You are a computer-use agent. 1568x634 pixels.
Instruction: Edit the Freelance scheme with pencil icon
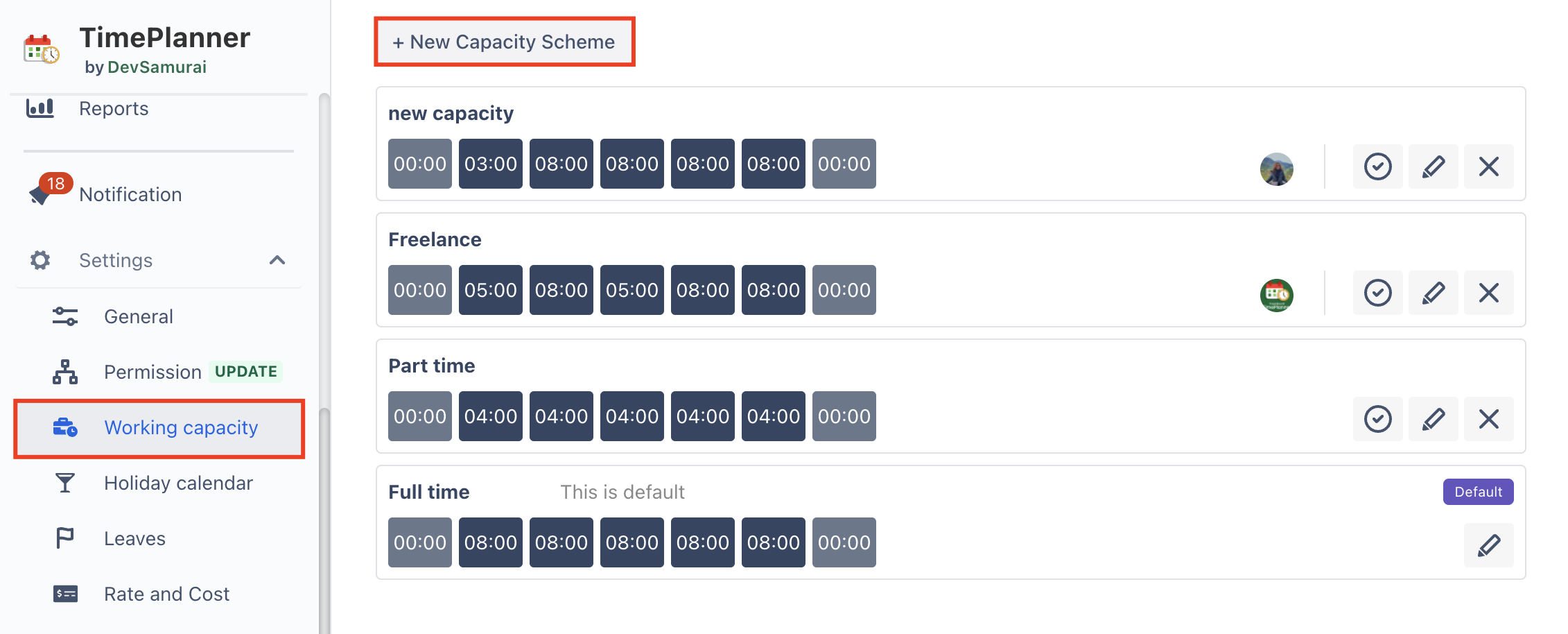pyautogui.click(x=1433, y=293)
